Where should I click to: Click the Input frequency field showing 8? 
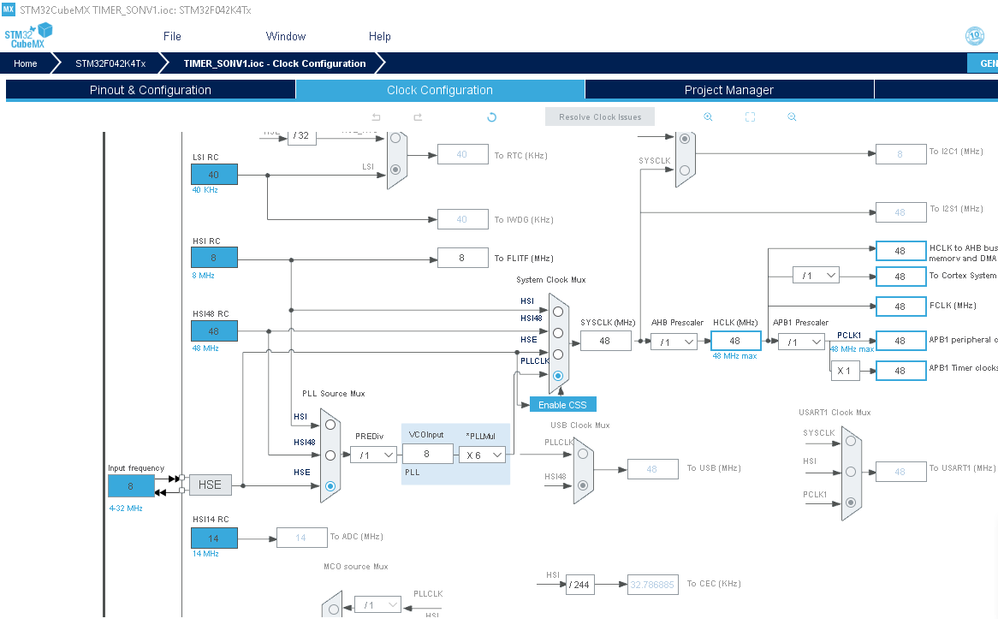point(130,486)
